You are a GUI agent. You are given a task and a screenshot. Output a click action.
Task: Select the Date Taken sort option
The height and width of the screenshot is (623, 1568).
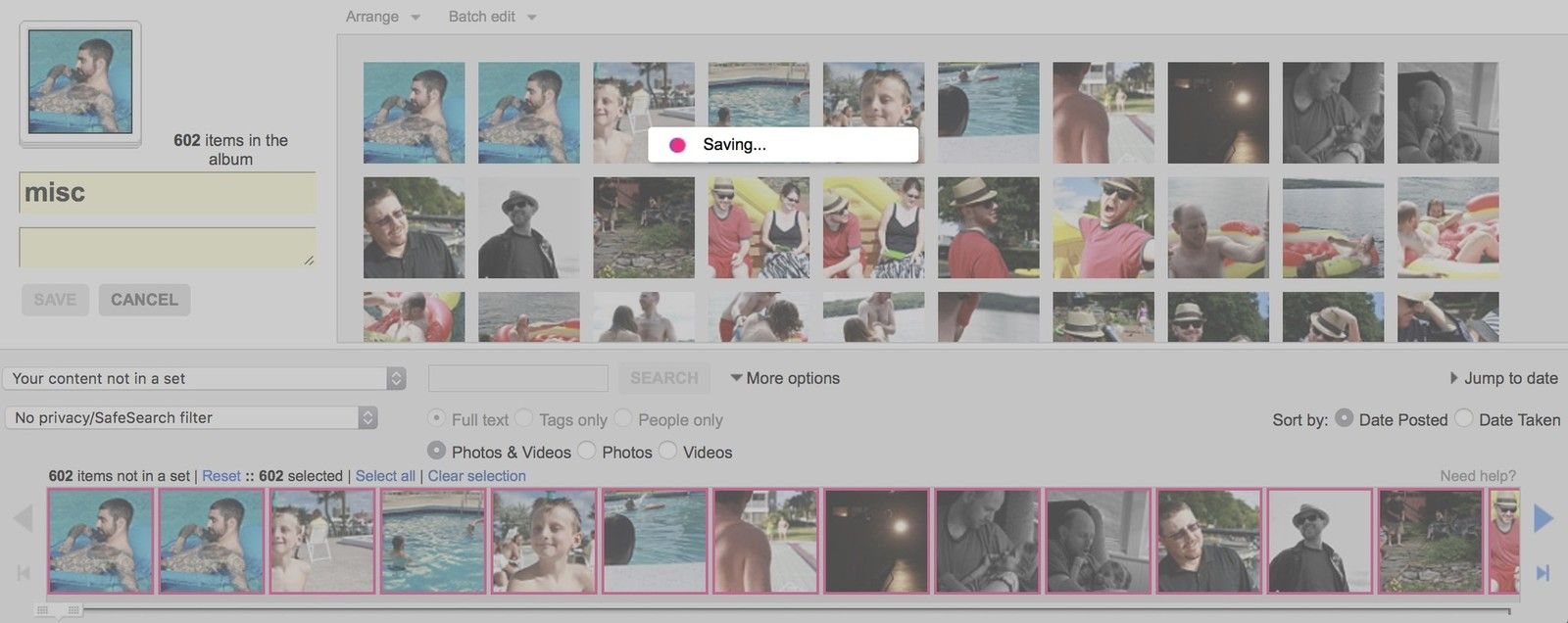coord(1464,418)
